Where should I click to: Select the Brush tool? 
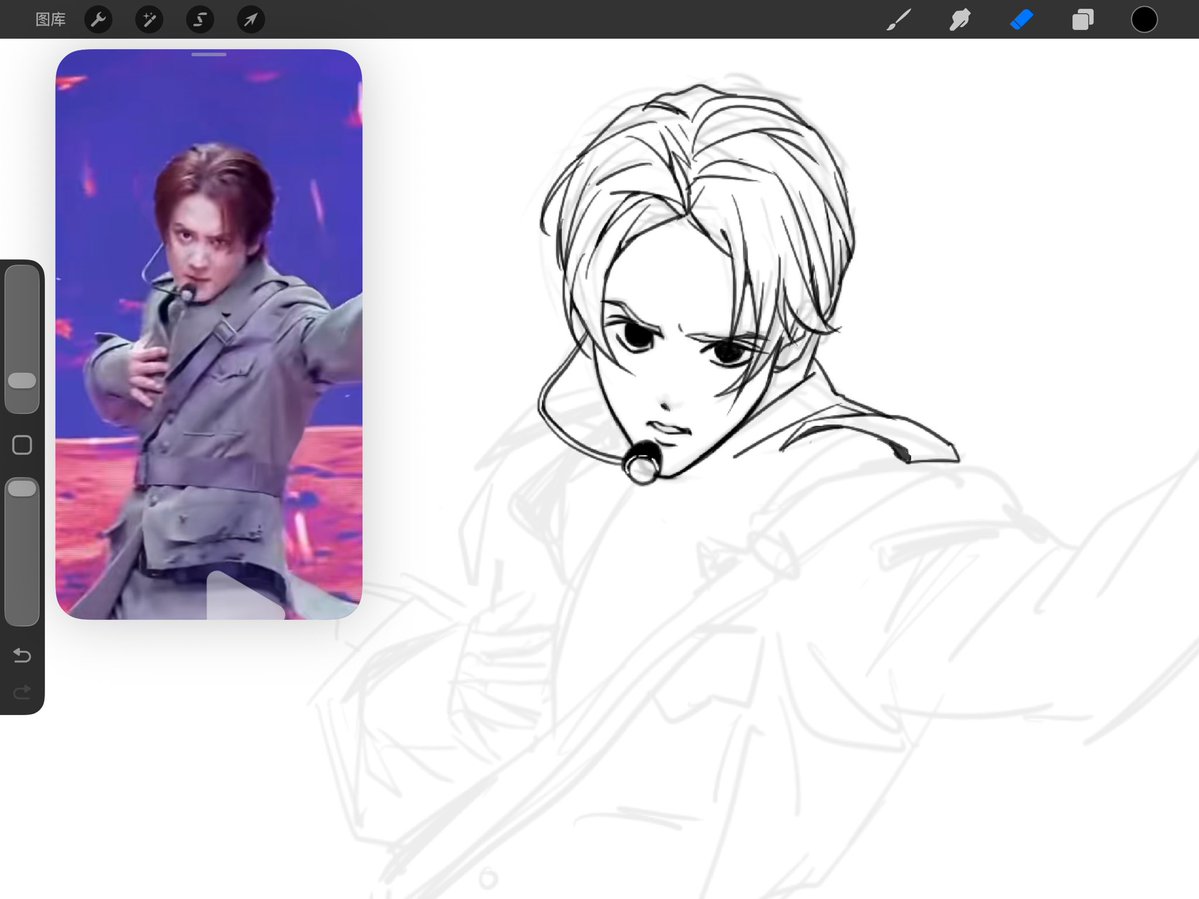pos(899,19)
